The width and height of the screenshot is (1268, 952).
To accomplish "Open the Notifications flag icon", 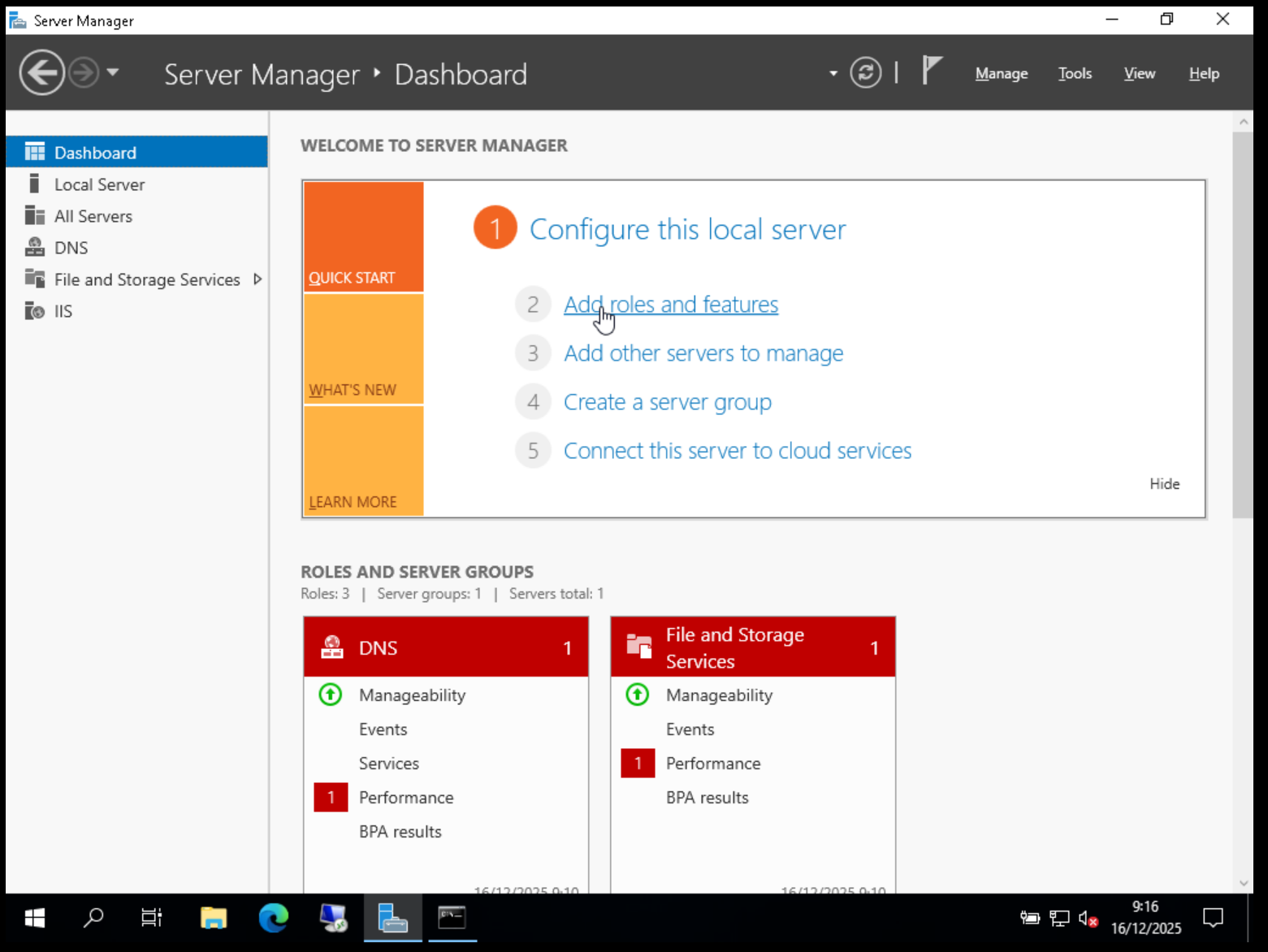I will (x=932, y=71).
